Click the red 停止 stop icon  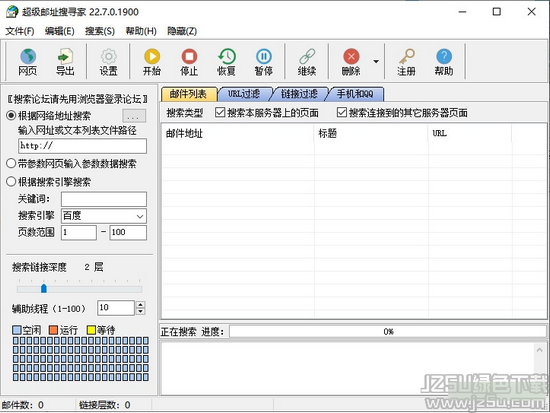pos(189,56)
